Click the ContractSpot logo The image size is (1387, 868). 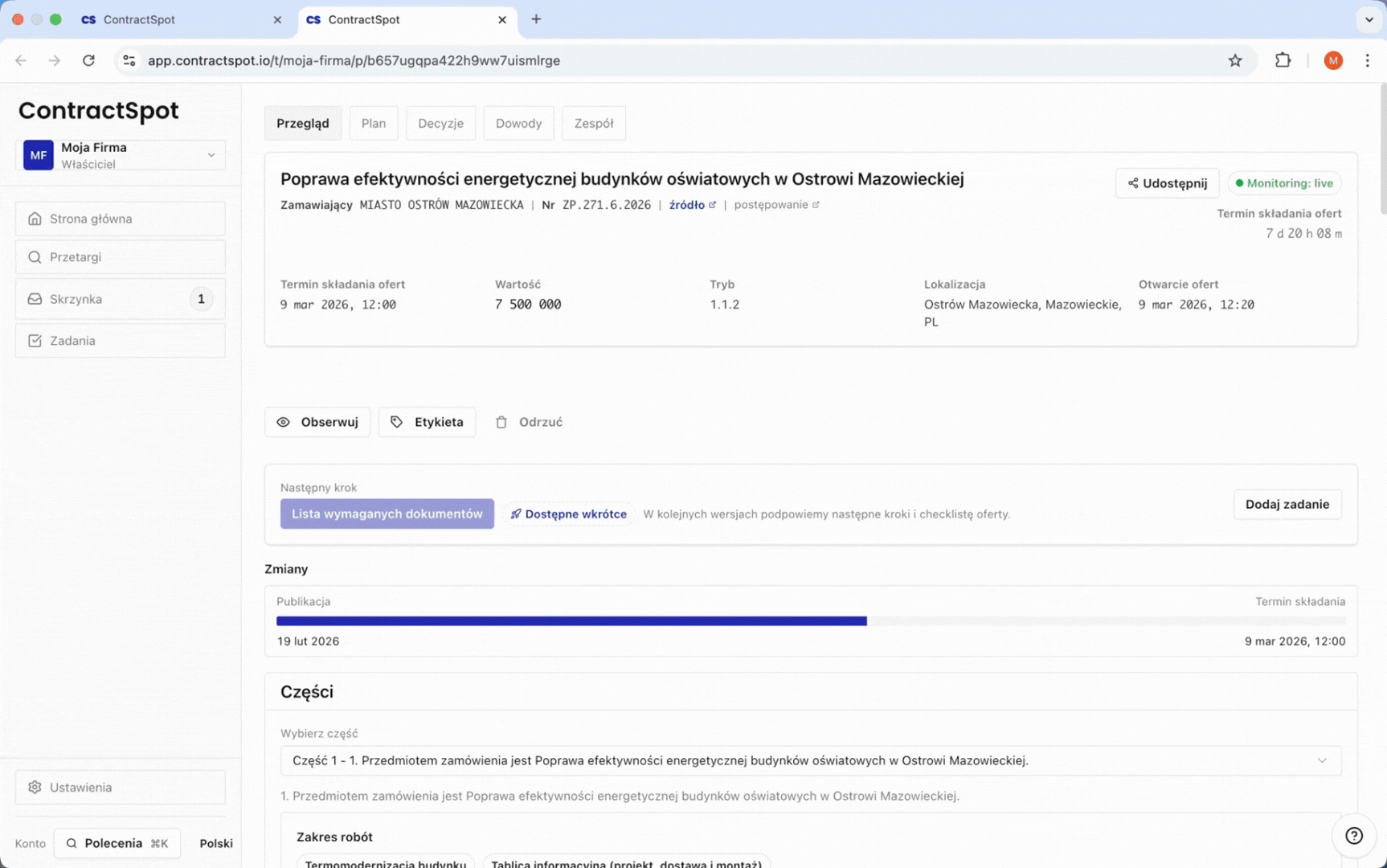[99, 110]
